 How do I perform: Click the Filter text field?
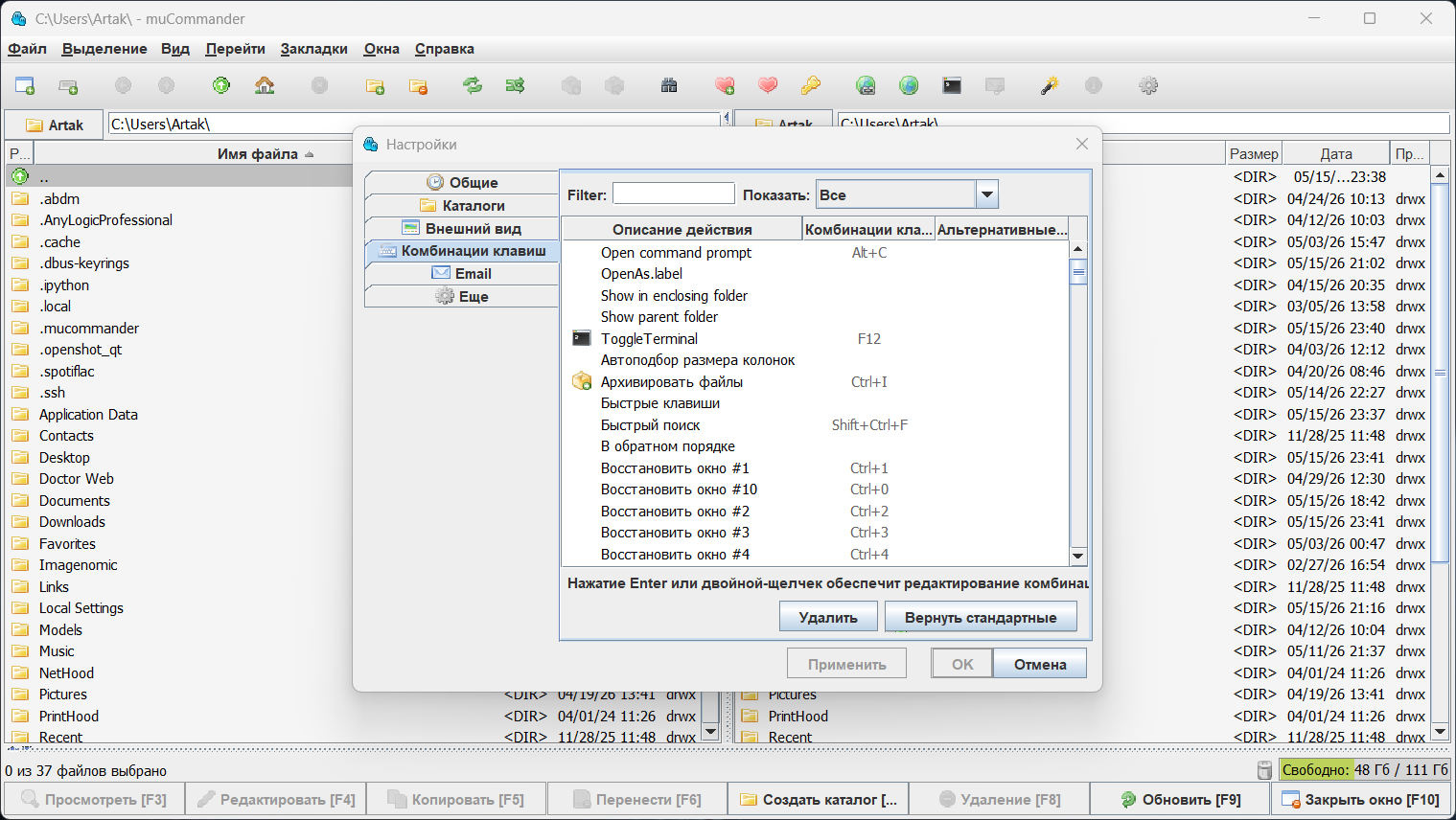pos(674,194)
